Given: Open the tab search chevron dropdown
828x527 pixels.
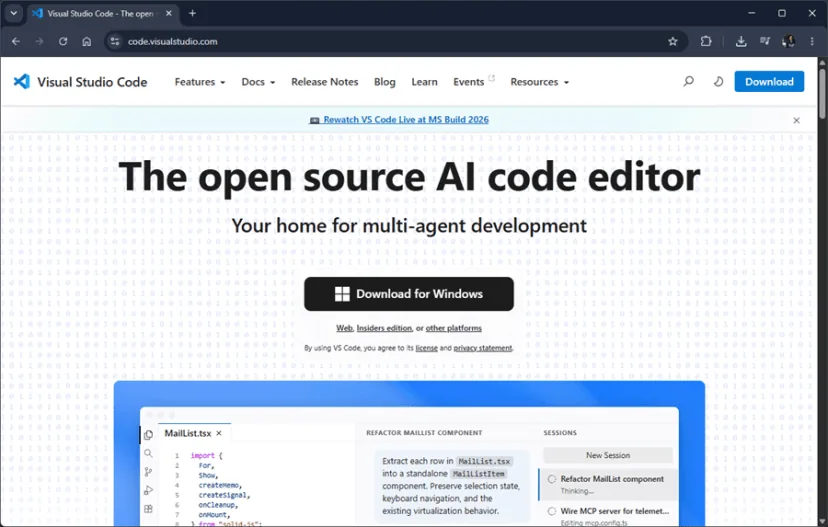Looking at the screenshot, I should point(14,13).
